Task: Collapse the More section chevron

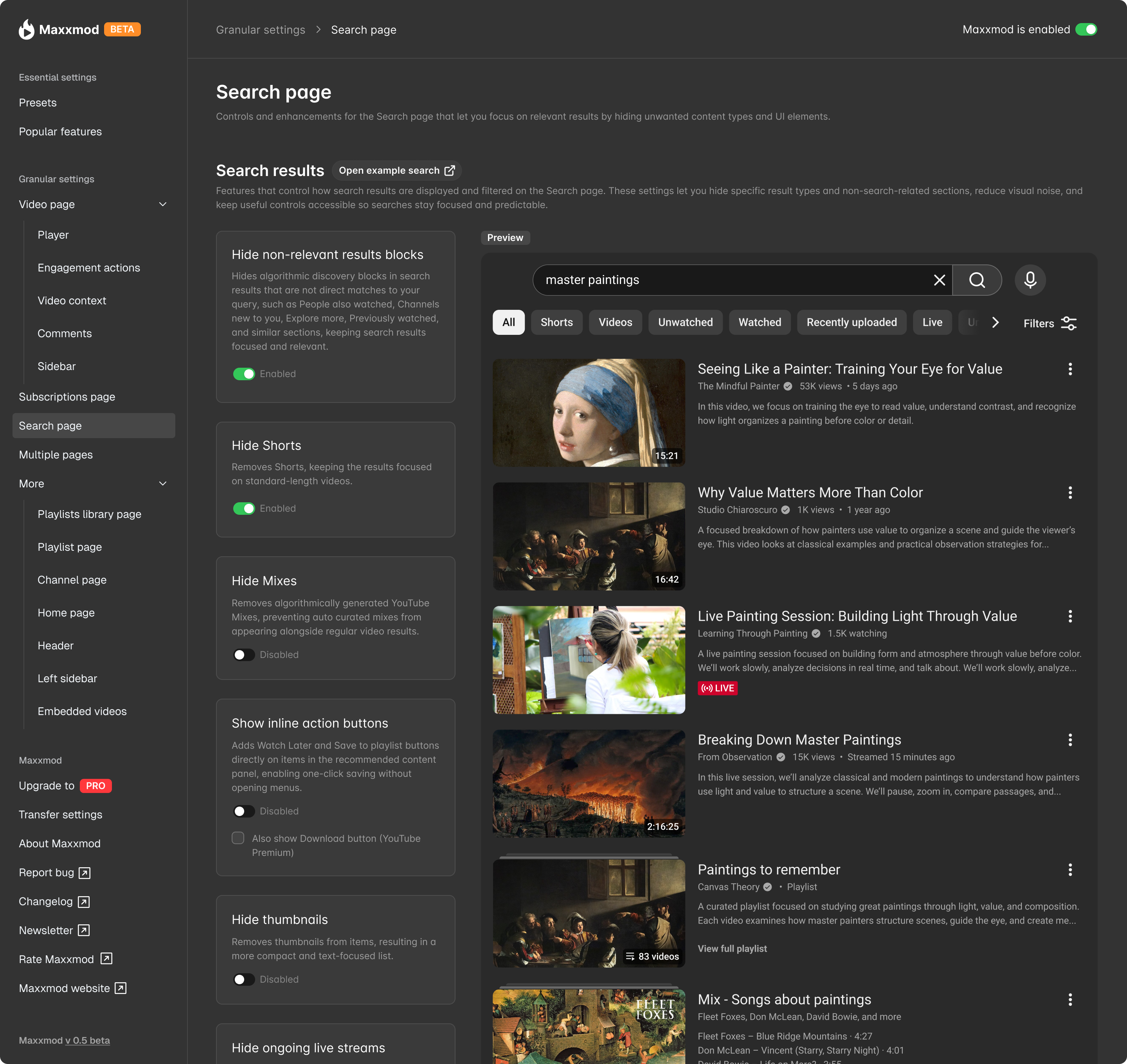Action: 163,484
